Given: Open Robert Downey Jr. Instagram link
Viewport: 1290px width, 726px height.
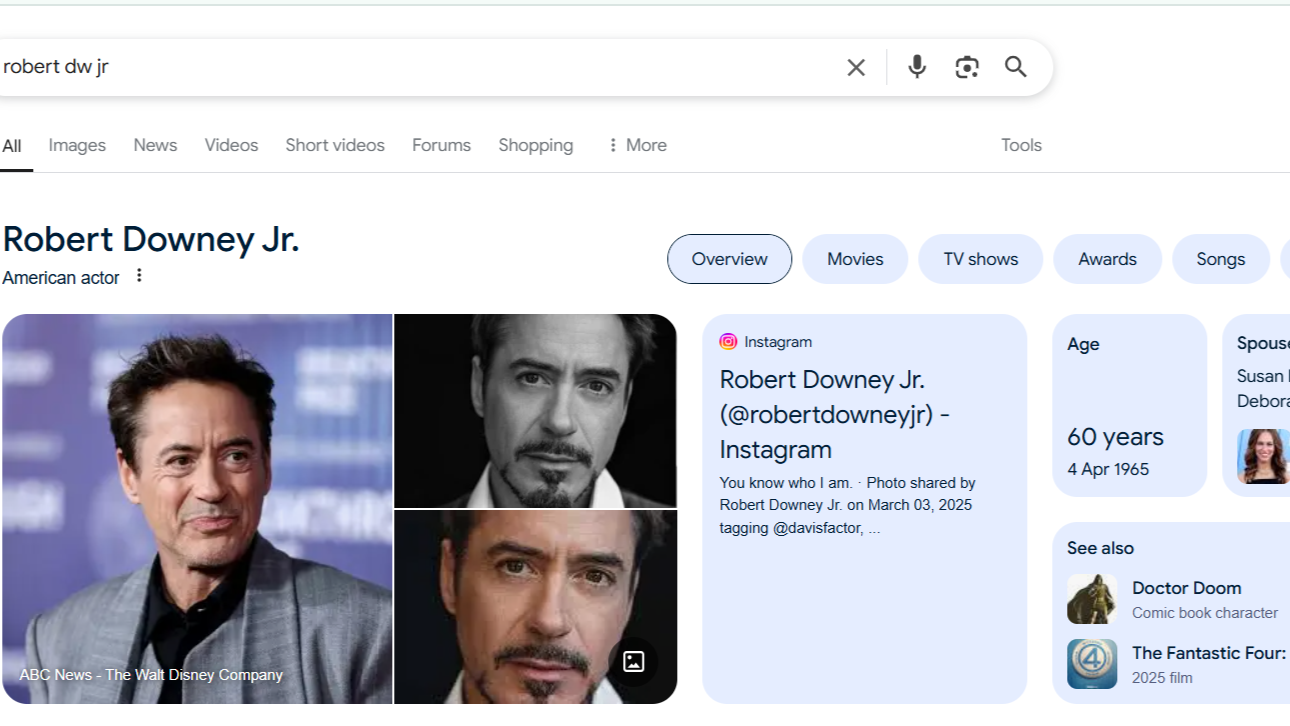Looking at the screenshot, I should click(835, 415).
